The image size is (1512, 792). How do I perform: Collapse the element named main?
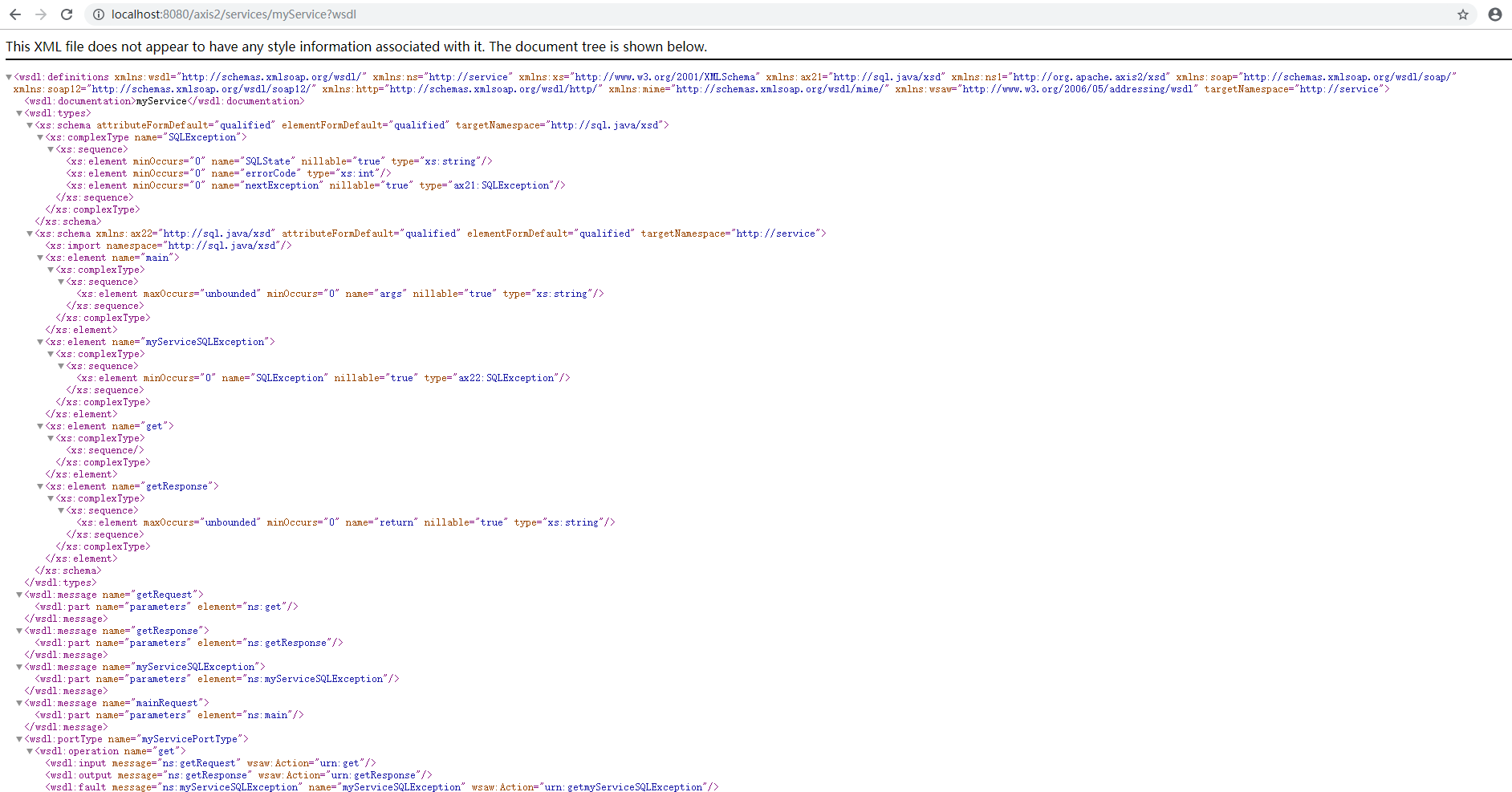pos(41,257)
